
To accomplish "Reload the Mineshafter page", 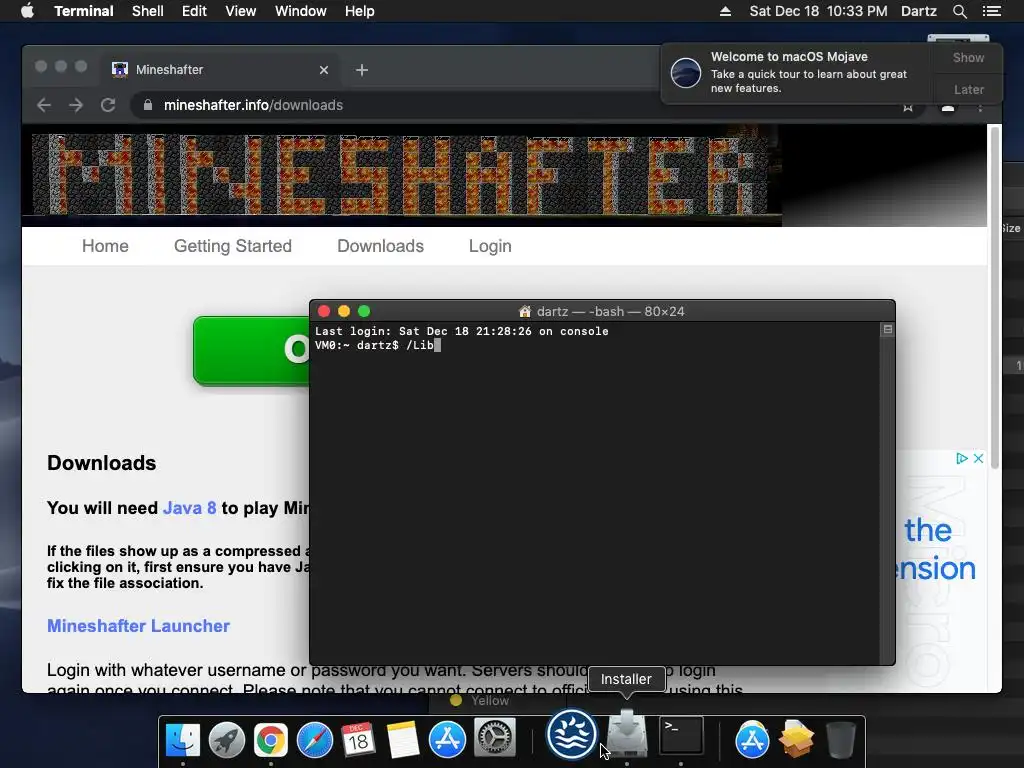I will pos(108,105).
